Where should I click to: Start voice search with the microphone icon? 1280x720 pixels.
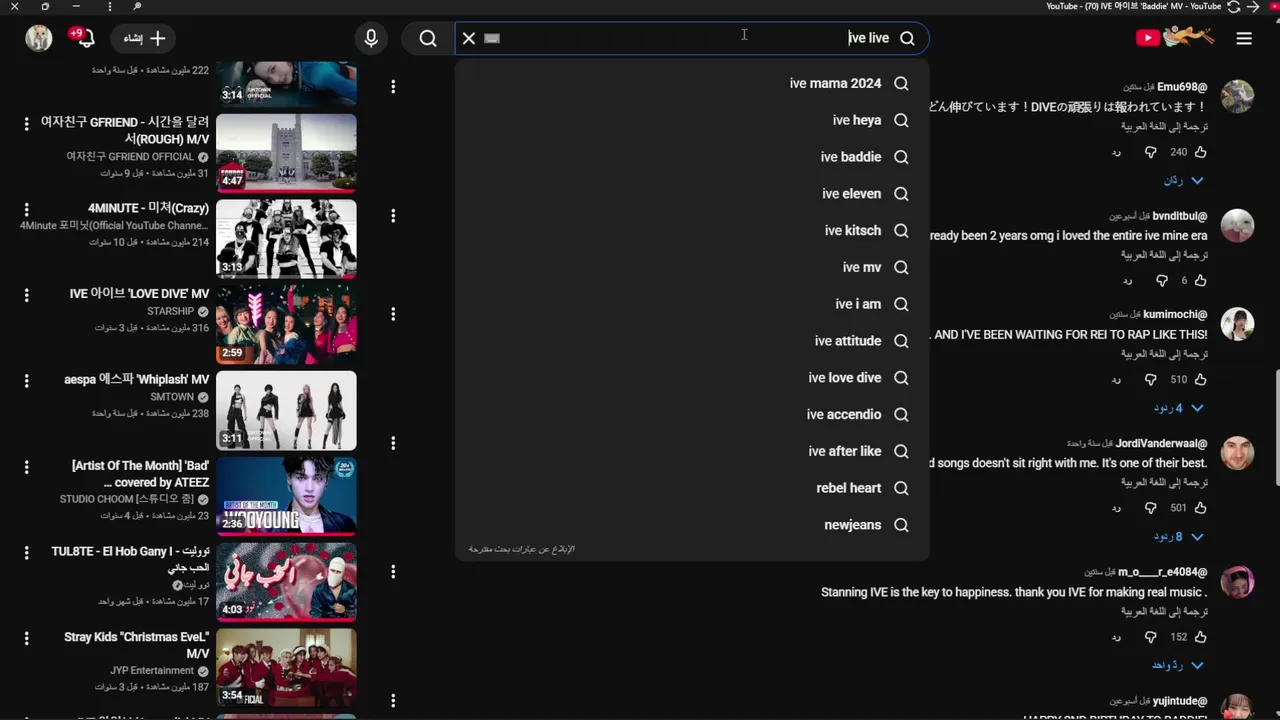371,38
